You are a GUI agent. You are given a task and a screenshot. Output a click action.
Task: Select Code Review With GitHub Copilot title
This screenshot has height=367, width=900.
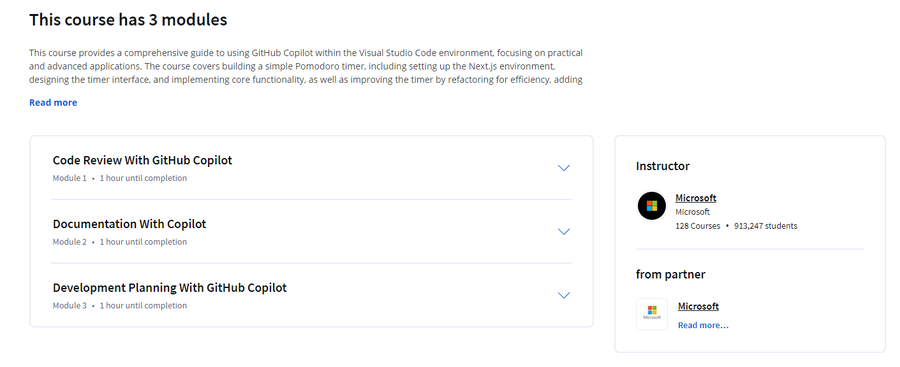pyautogui.click(x=142, y=160)
